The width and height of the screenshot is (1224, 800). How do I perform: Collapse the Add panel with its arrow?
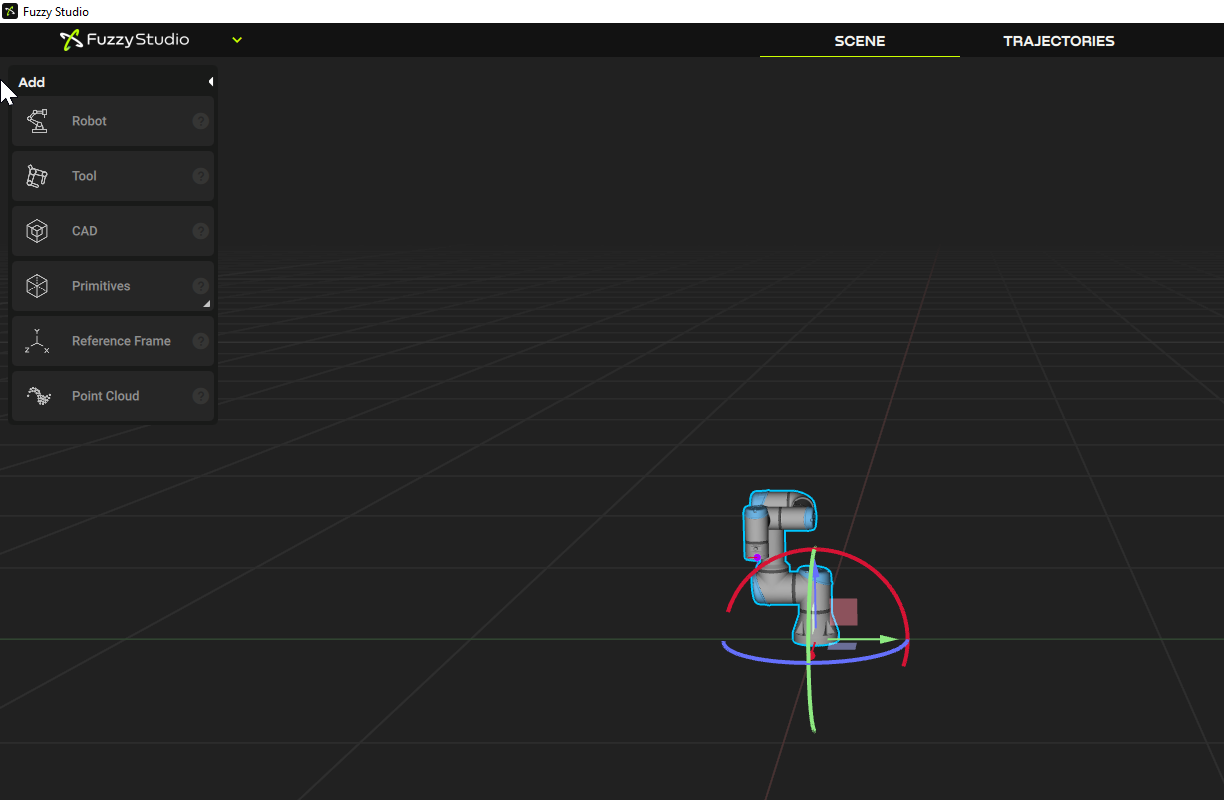pos(210,81)
